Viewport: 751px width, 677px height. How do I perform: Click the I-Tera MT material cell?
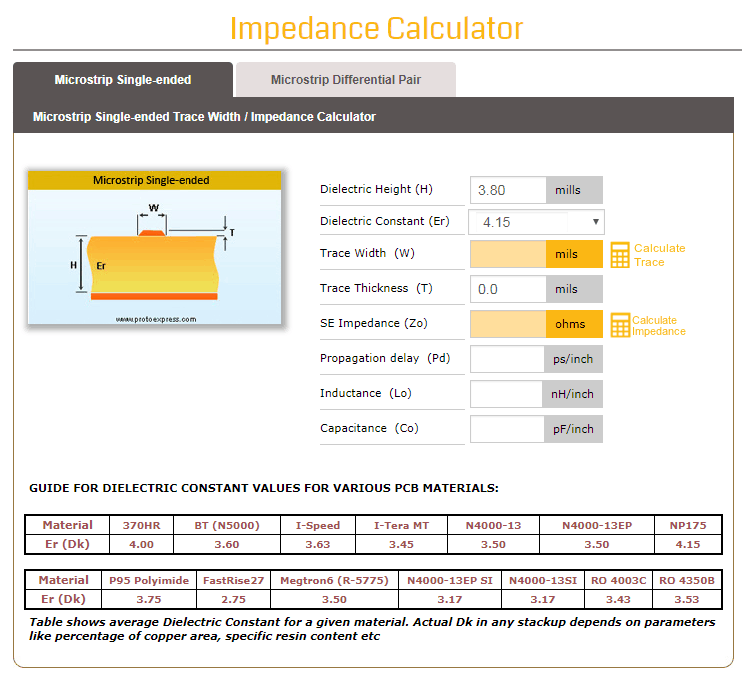401,525
